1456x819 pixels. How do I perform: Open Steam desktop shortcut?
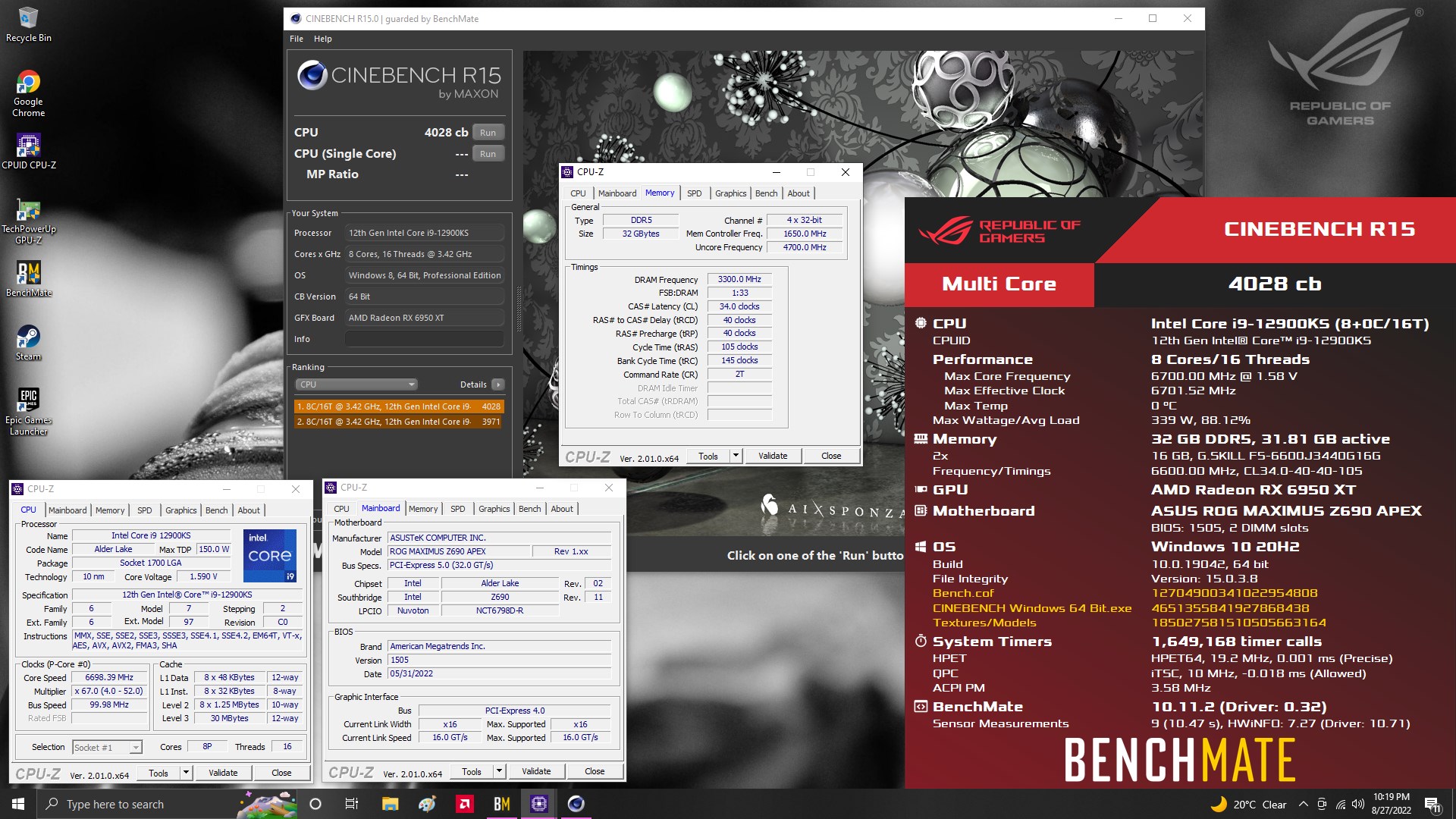click(28, 342)
